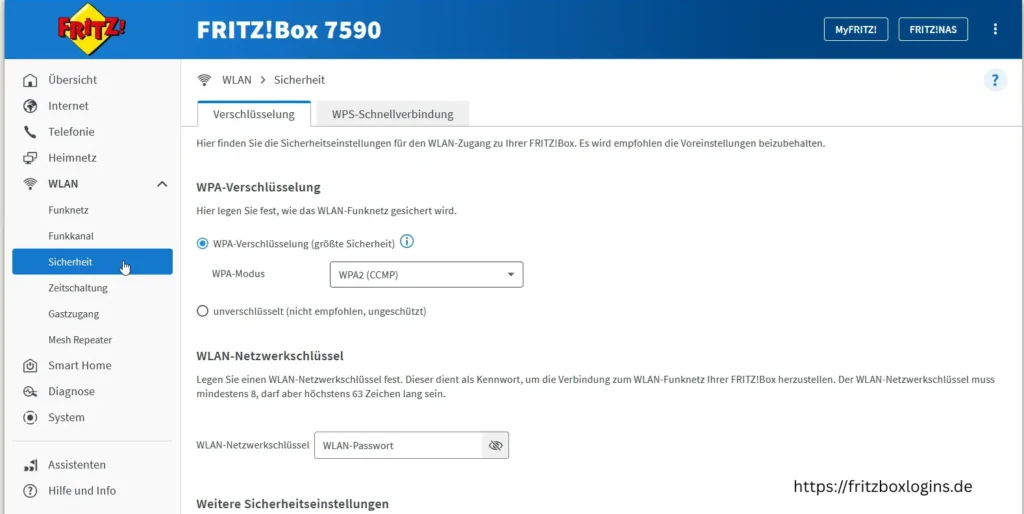The width and height of the screenshot is (1024, 514).
Task: Click the info icon next to WPA-Verschlüsselung
Action: pos(407,242)
